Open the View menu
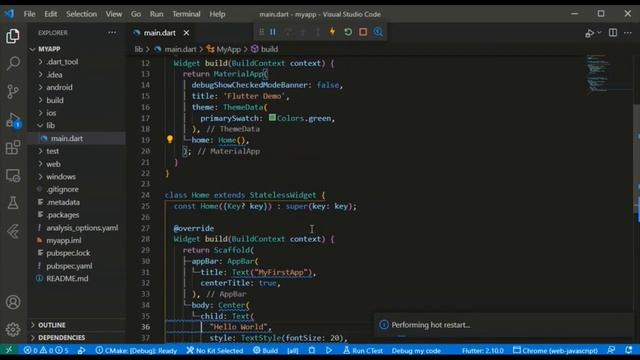Screen dimensions: 640x360 click(x=113, y=14)
